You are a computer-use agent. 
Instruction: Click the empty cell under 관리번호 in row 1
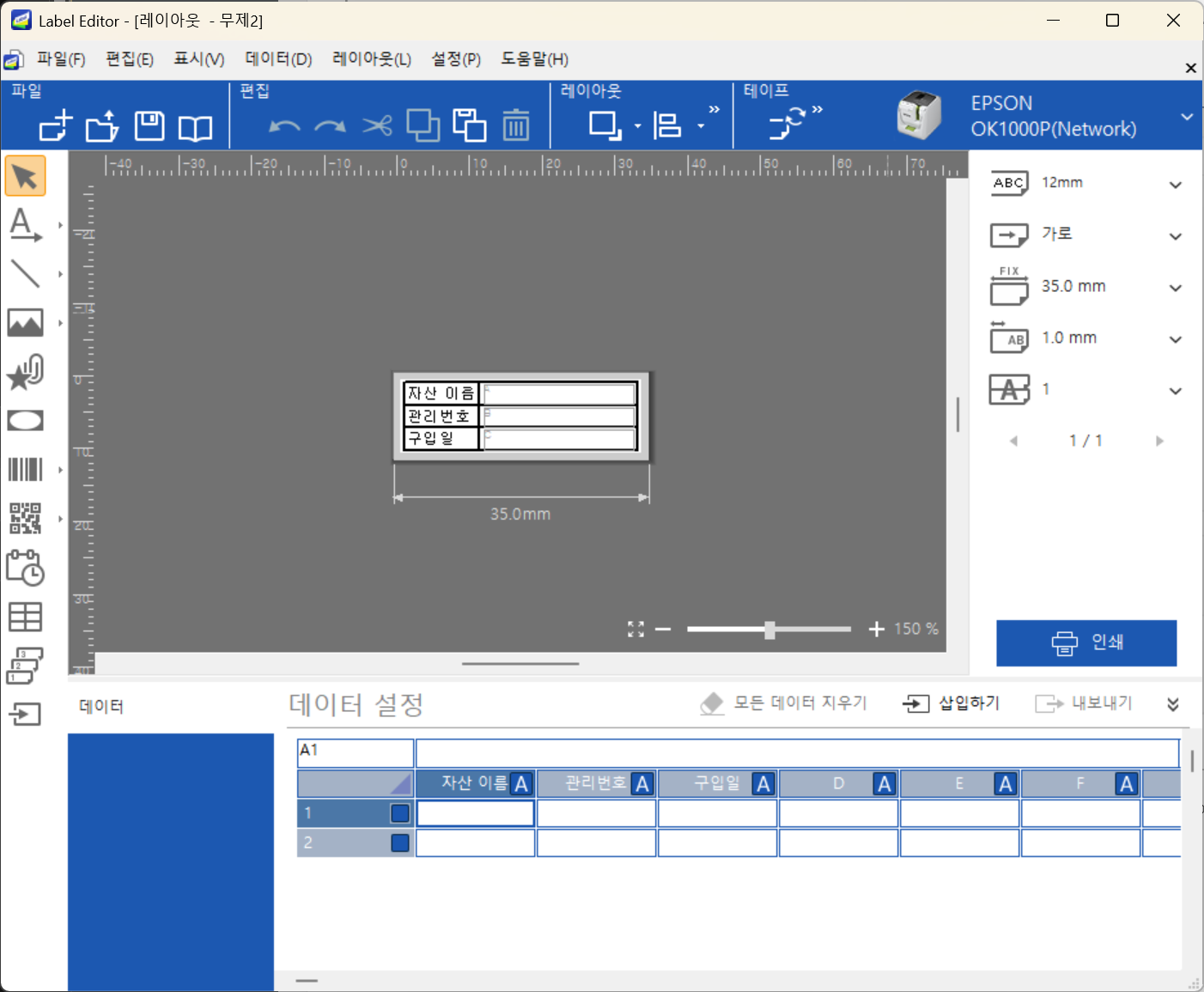point(597,813)
